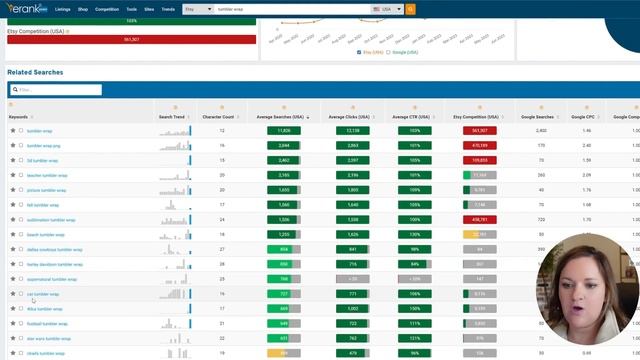Image resolution: width=640 pixels, height=360 pixels.
Task: Tick checkbox for 'cat tumbler wrap' row
Action: [x=21, y=293]
